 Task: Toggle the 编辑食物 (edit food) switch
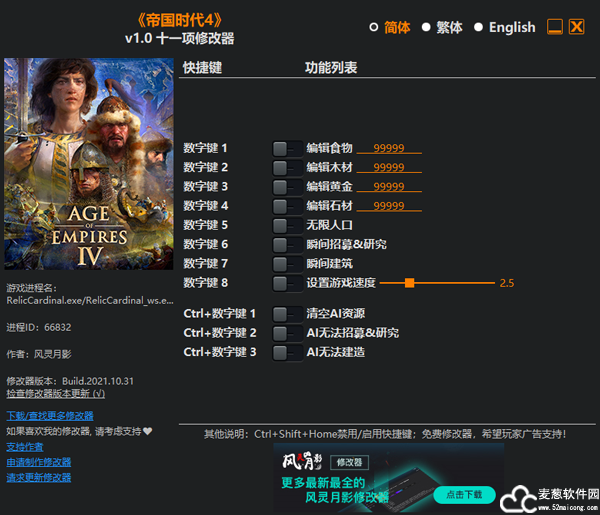click(287, 148)
